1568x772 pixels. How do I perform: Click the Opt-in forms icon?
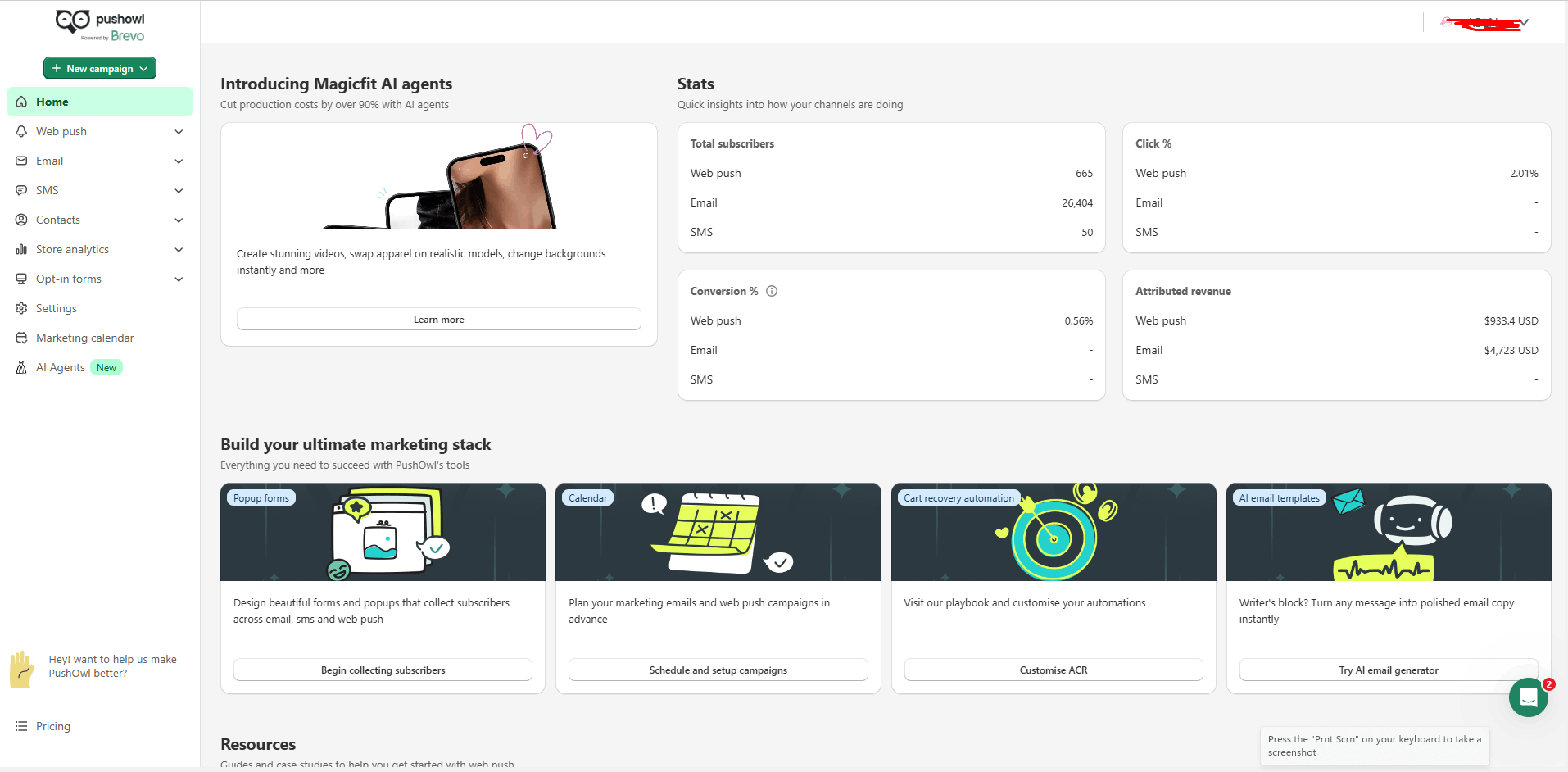pos(21,279)
